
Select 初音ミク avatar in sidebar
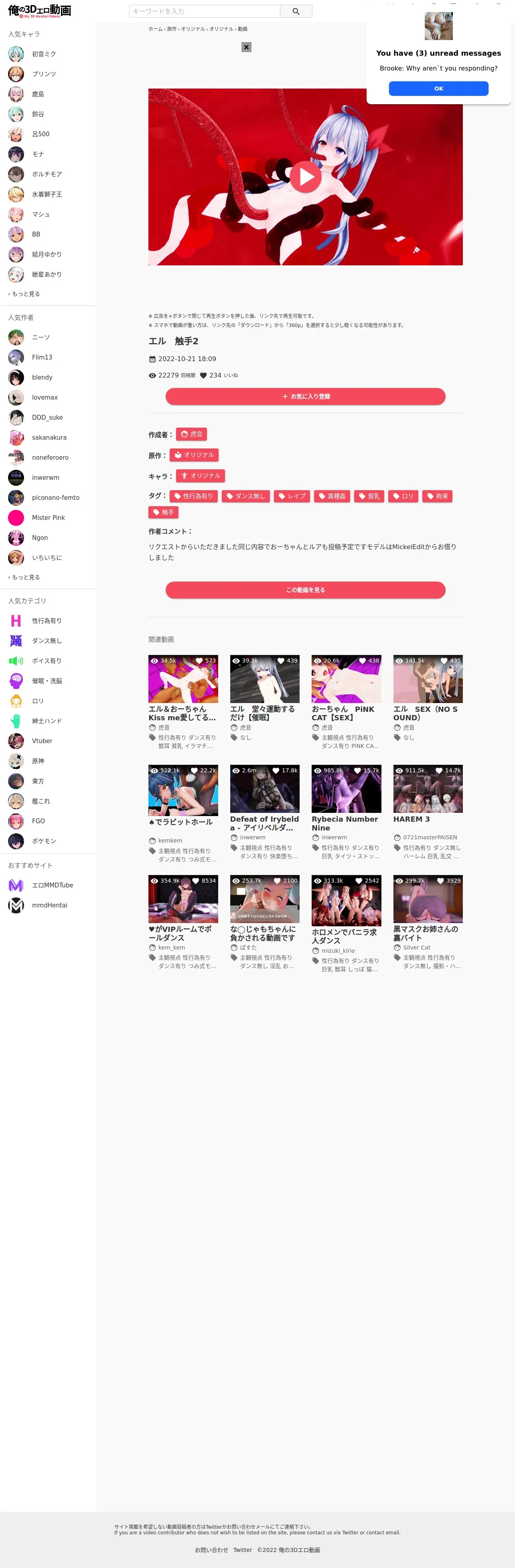(x=16, y=54)
